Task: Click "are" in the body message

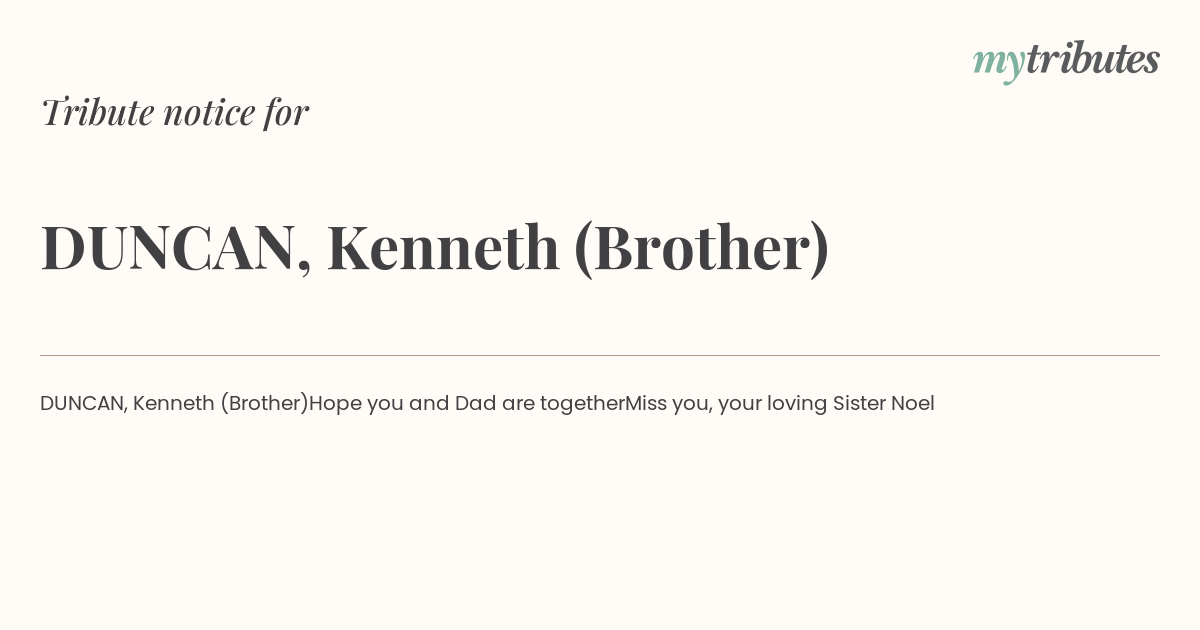Action: tap(518, 404)
